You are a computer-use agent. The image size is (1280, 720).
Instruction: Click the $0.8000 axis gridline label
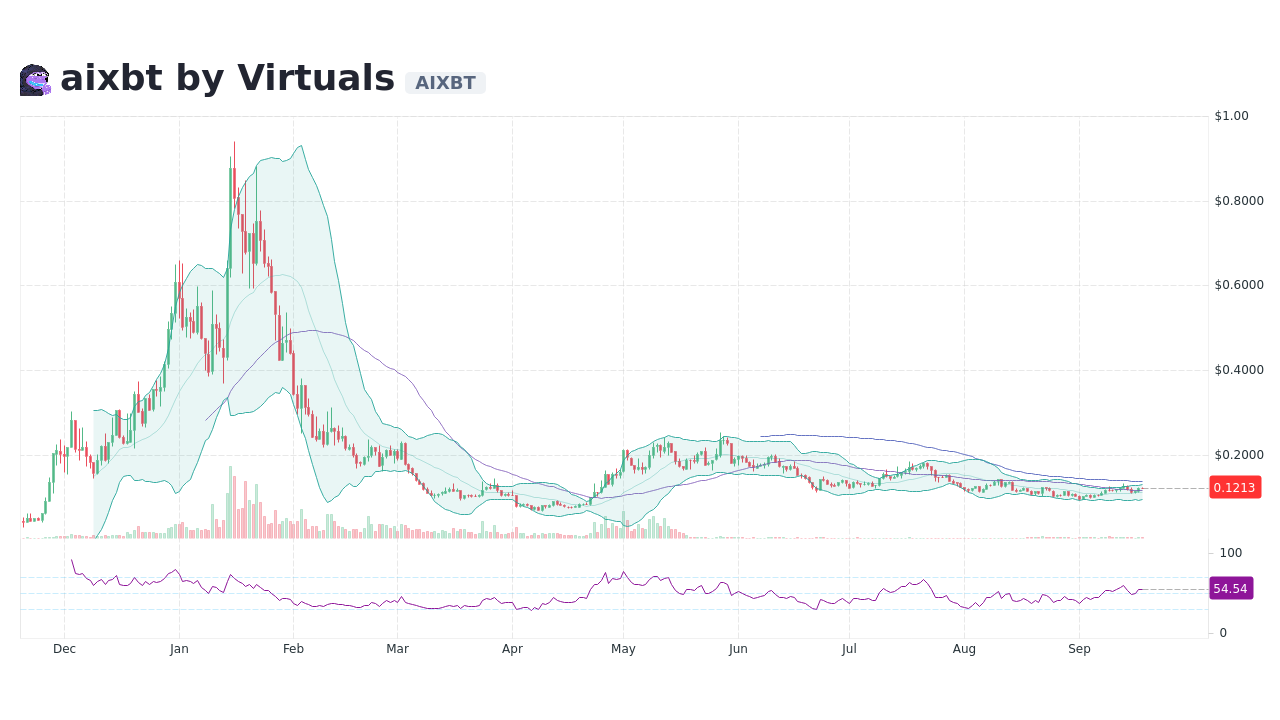(1237, 200)
